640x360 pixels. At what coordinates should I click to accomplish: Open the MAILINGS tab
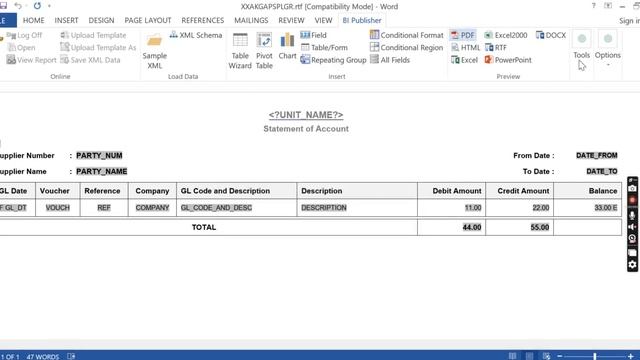coord(251,20)
